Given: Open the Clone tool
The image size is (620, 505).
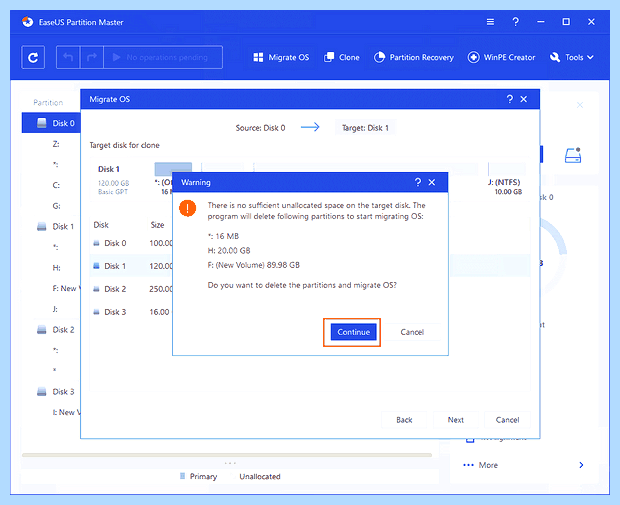Looking at the screenshot, I should coord(342,57).
